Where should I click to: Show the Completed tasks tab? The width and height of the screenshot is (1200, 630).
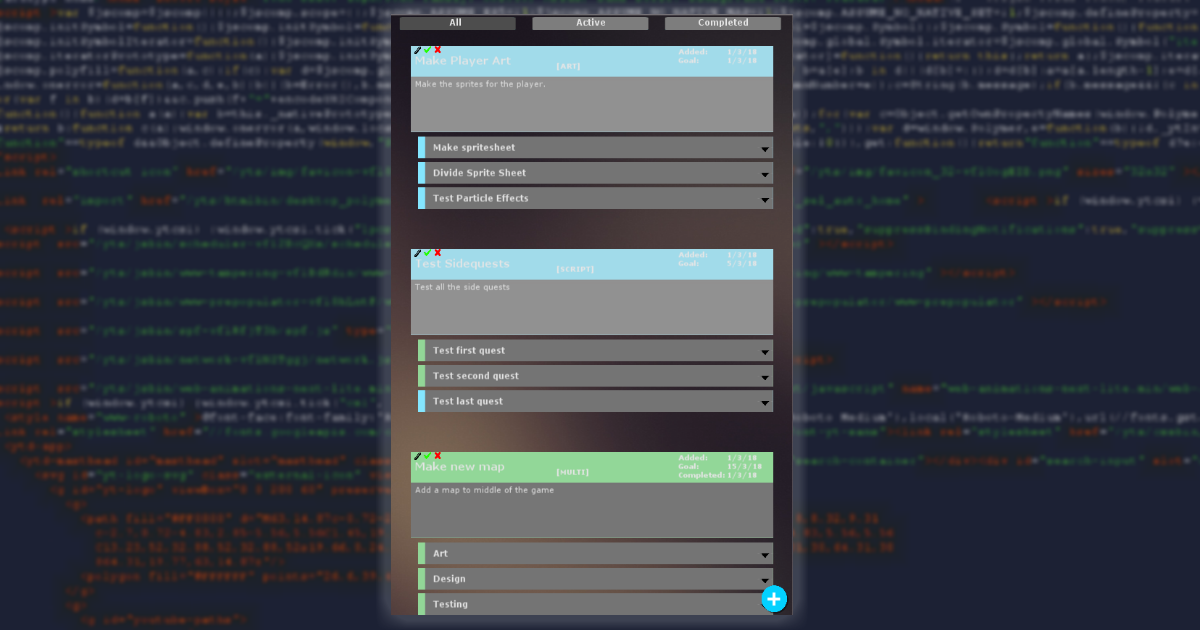click(x=722, y=23)
